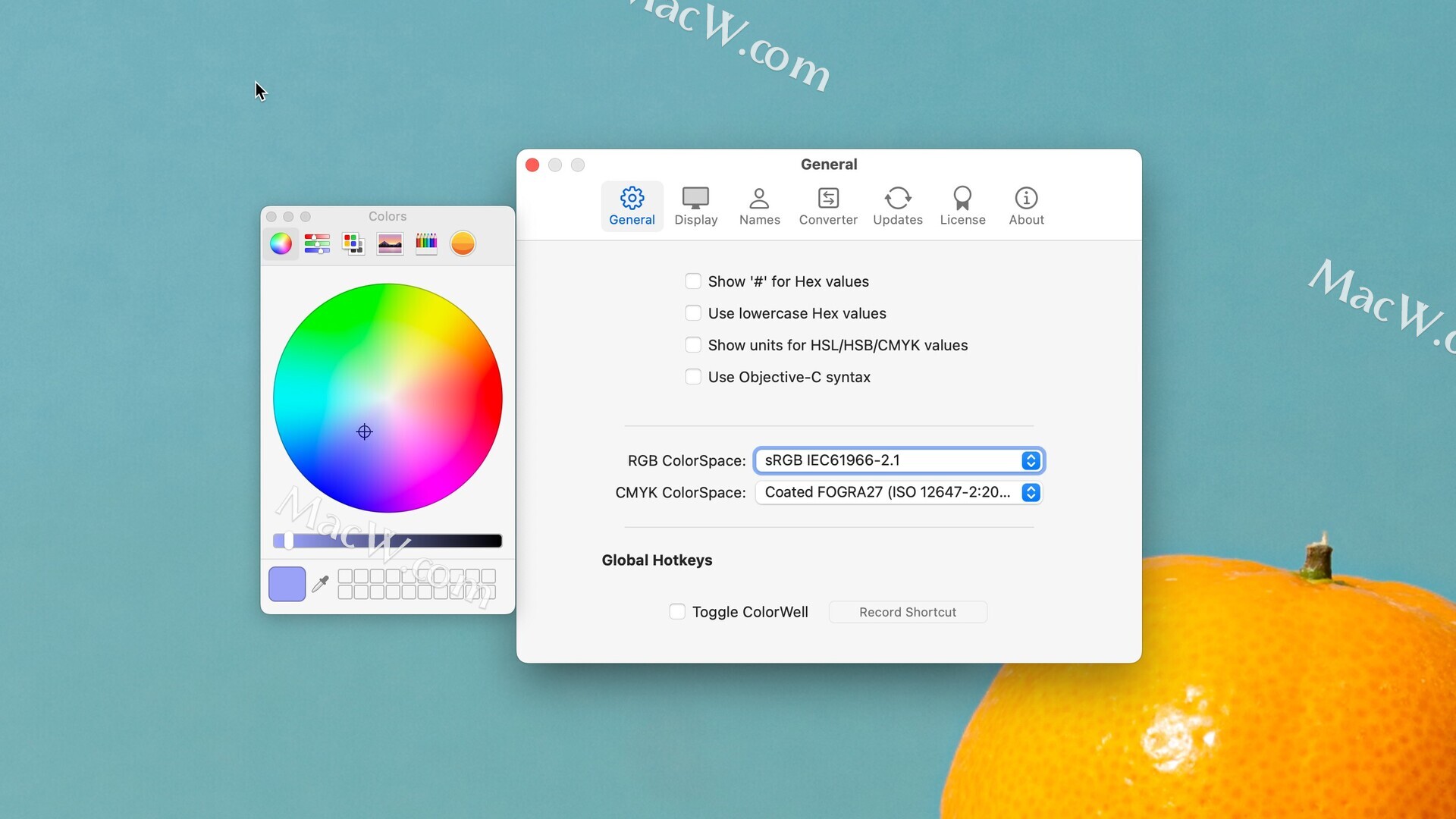This screenshot has width=1456, height=819.
Task: Enable Show units for HSL/HSB/CMYK values
Action: (x=693, y=345)
